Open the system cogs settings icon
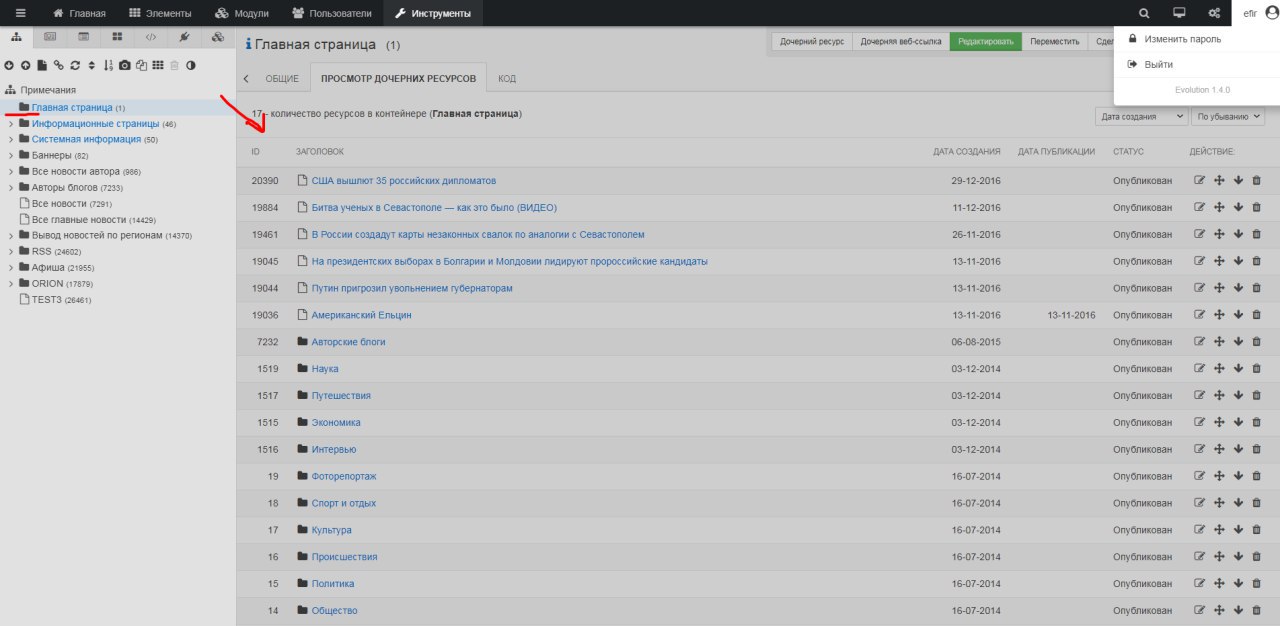Viewport: 1280px width, 626px height. click(x=1214, y=13)
